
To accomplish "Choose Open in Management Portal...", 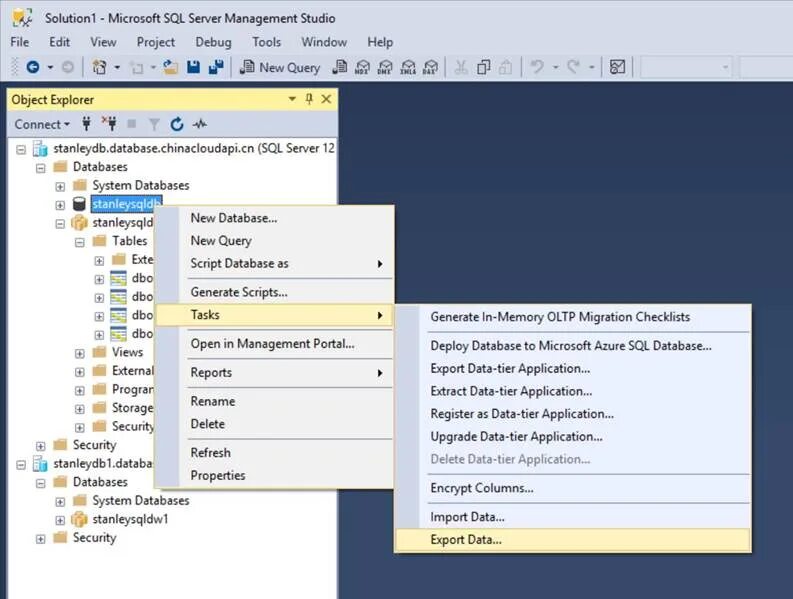I will [272, 344].
